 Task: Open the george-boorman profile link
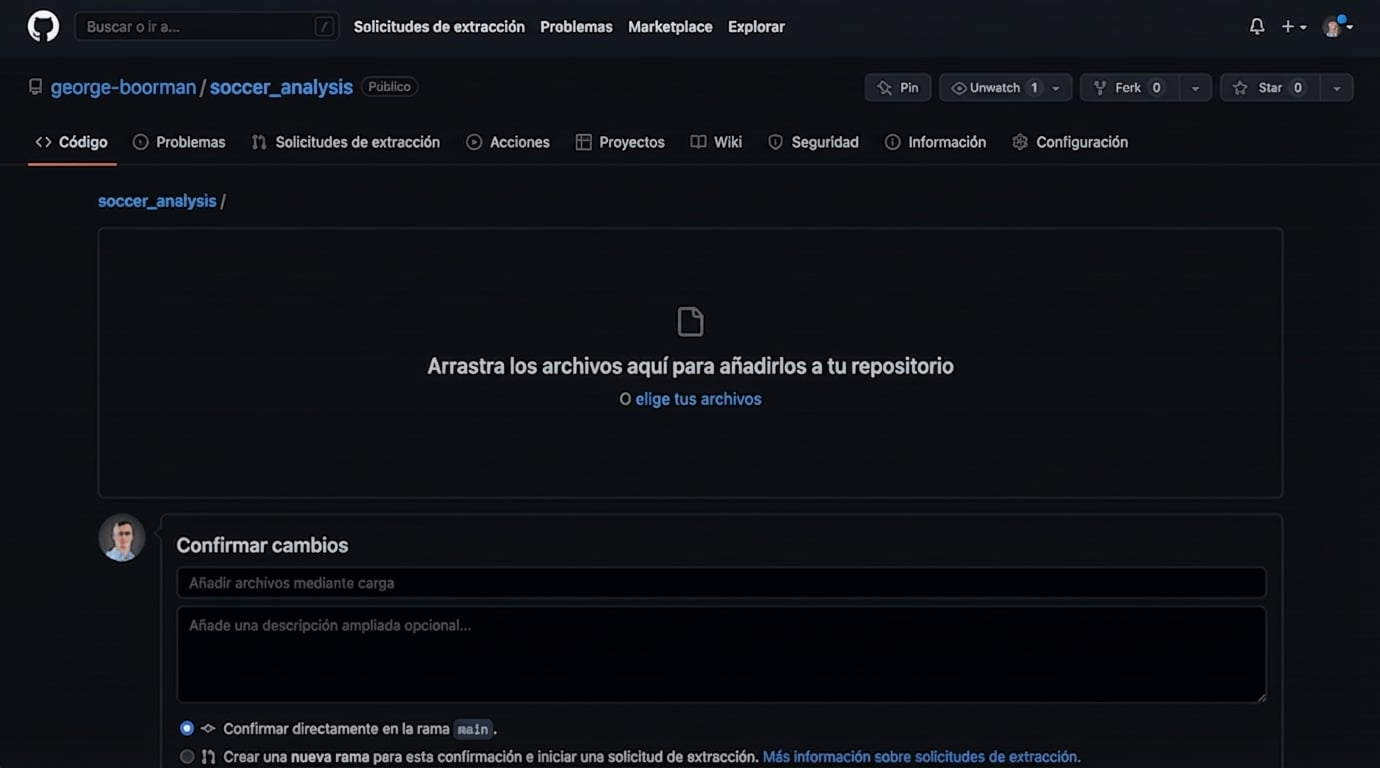click(x=123, y=87)
